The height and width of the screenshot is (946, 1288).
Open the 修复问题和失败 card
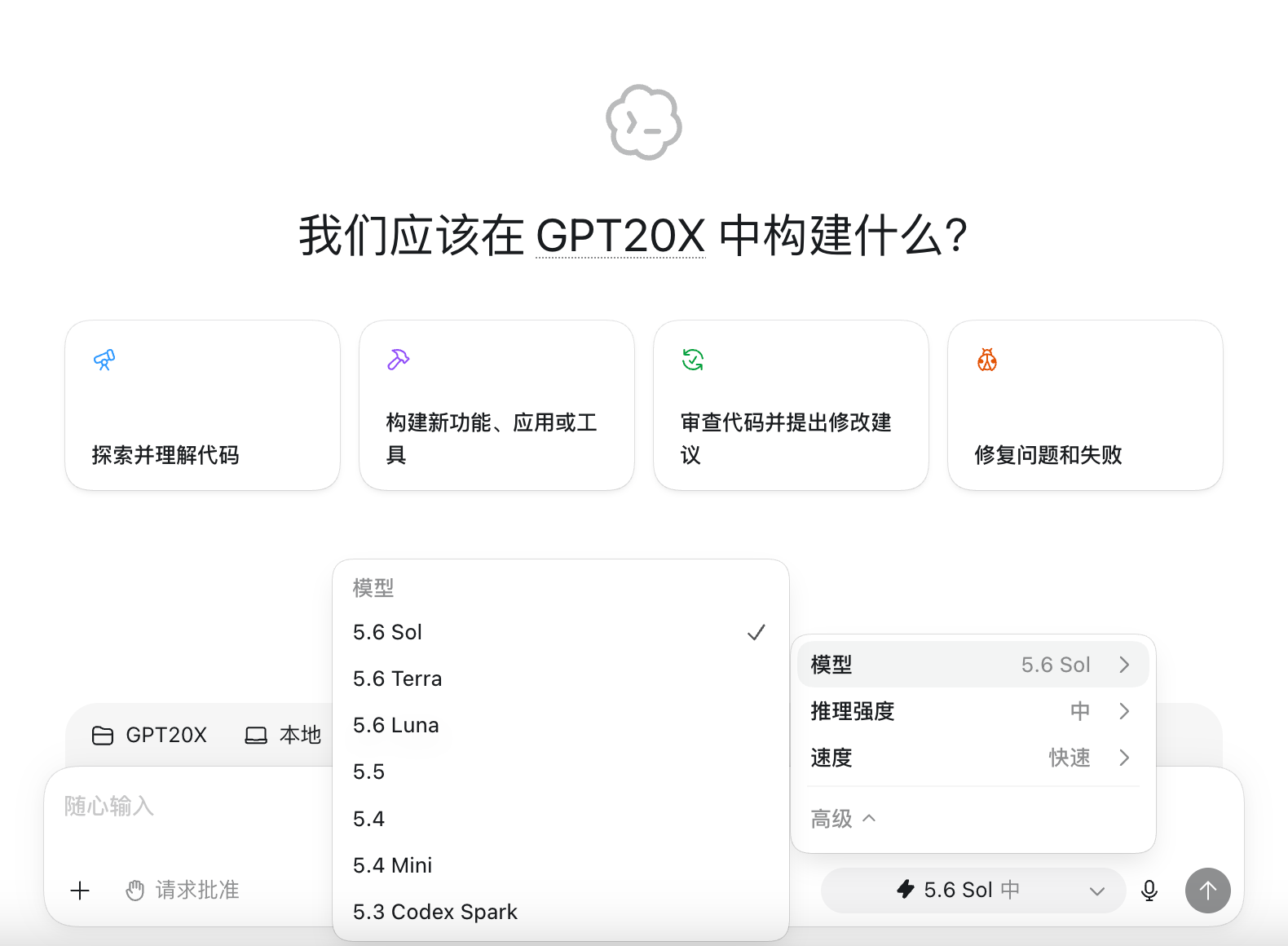click(x=1086, y=405)
